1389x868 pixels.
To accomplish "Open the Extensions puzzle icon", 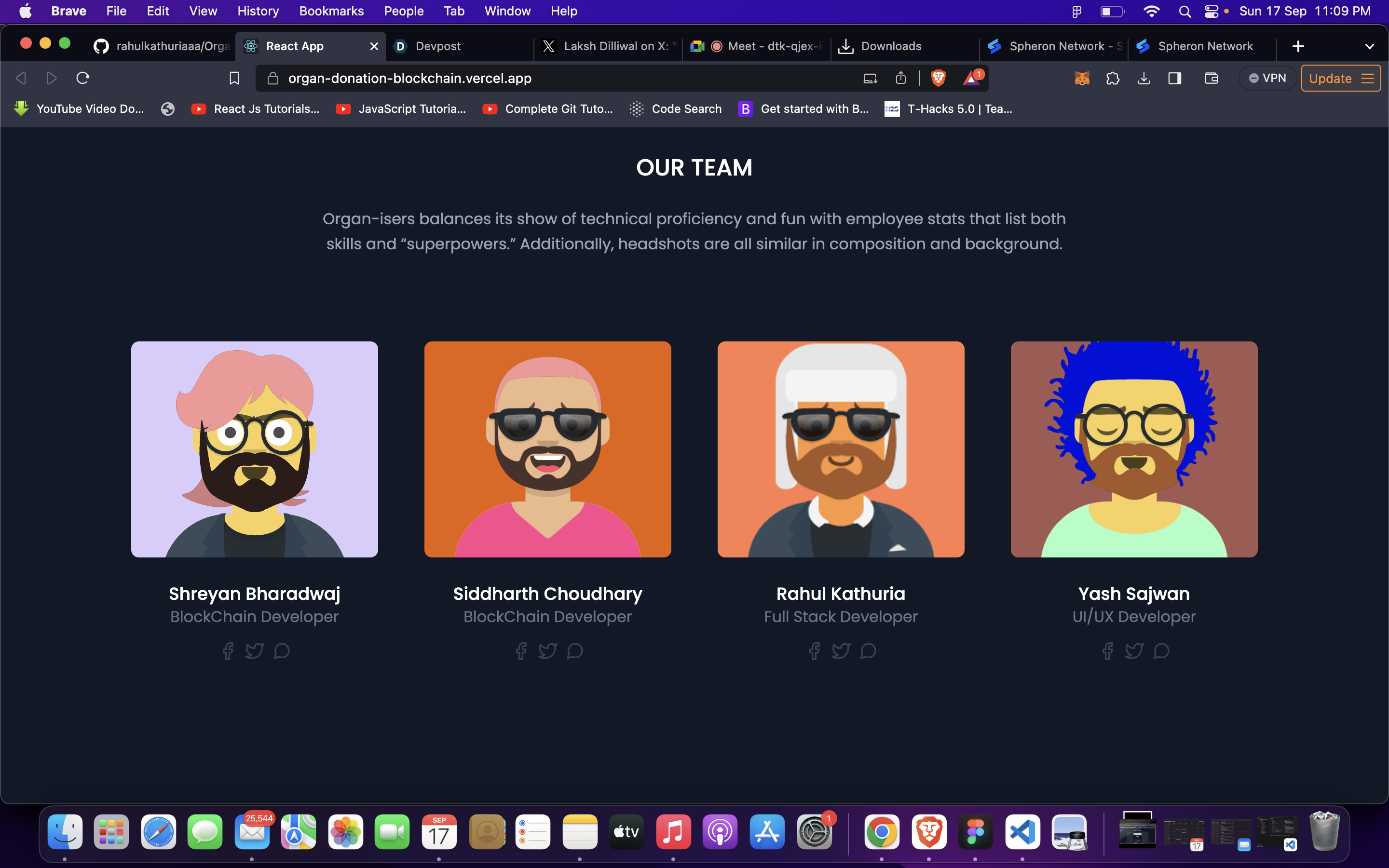I will pos(1112,78).
